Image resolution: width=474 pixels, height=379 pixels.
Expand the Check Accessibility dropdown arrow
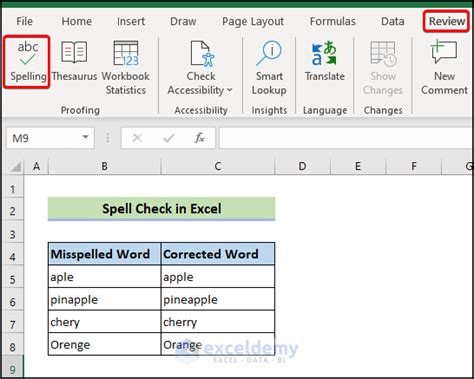click(230, 90)
